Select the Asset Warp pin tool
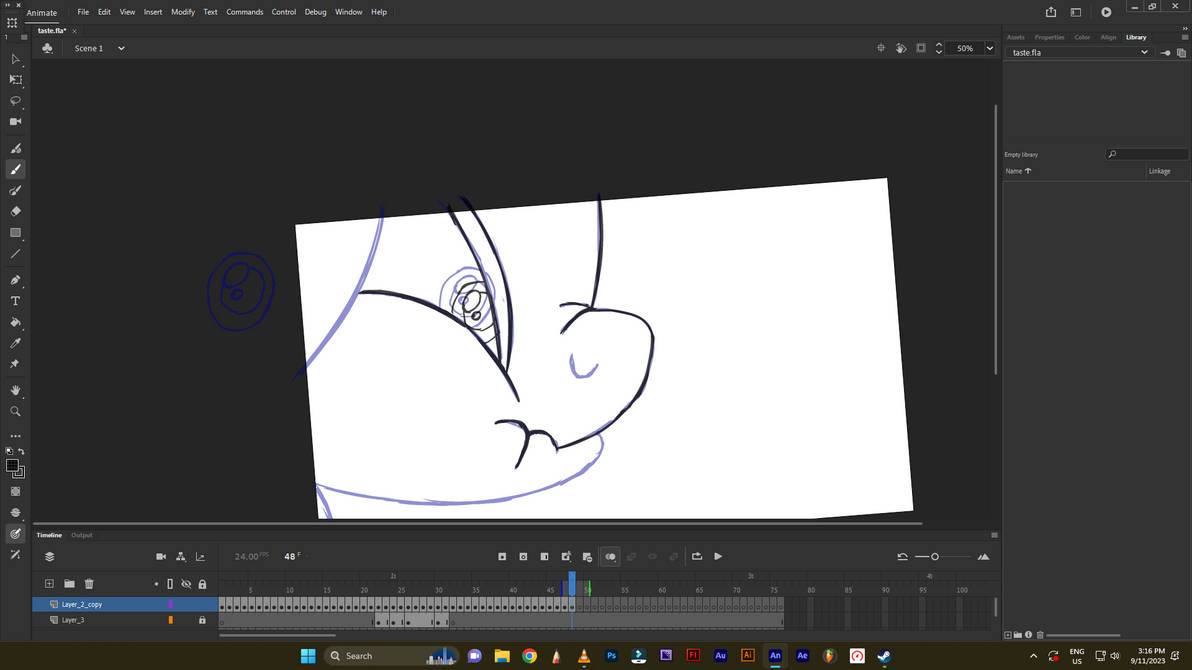Viewport: 1192px width, 670px height. [x=15, y=364]
